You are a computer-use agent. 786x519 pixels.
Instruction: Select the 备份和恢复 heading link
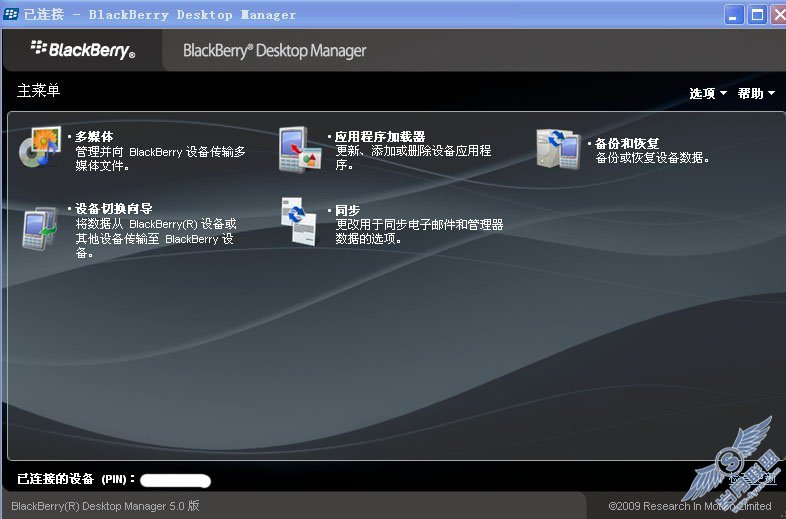click(627, 143)
